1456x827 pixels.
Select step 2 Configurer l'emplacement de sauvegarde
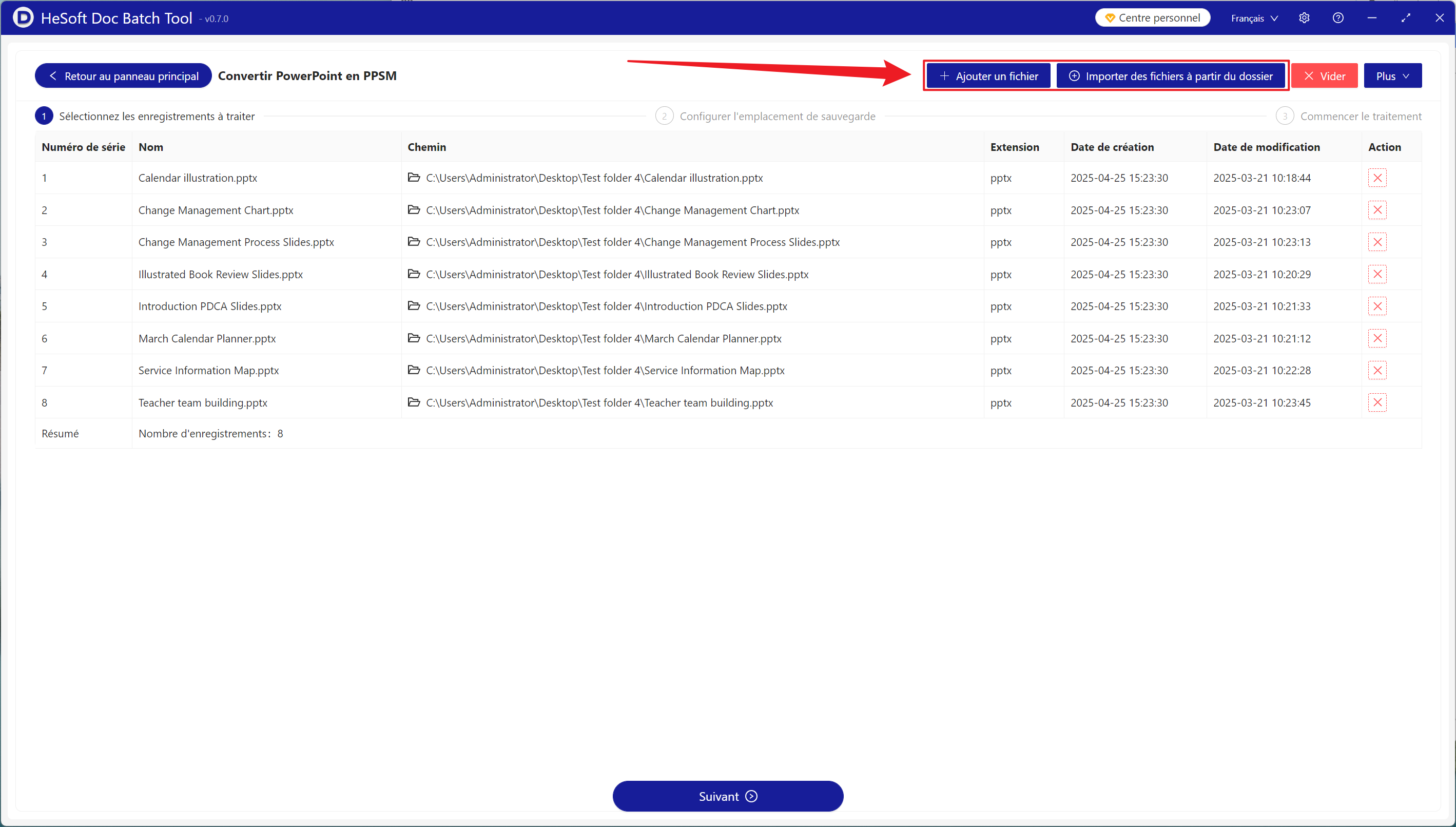click(766, 116)
